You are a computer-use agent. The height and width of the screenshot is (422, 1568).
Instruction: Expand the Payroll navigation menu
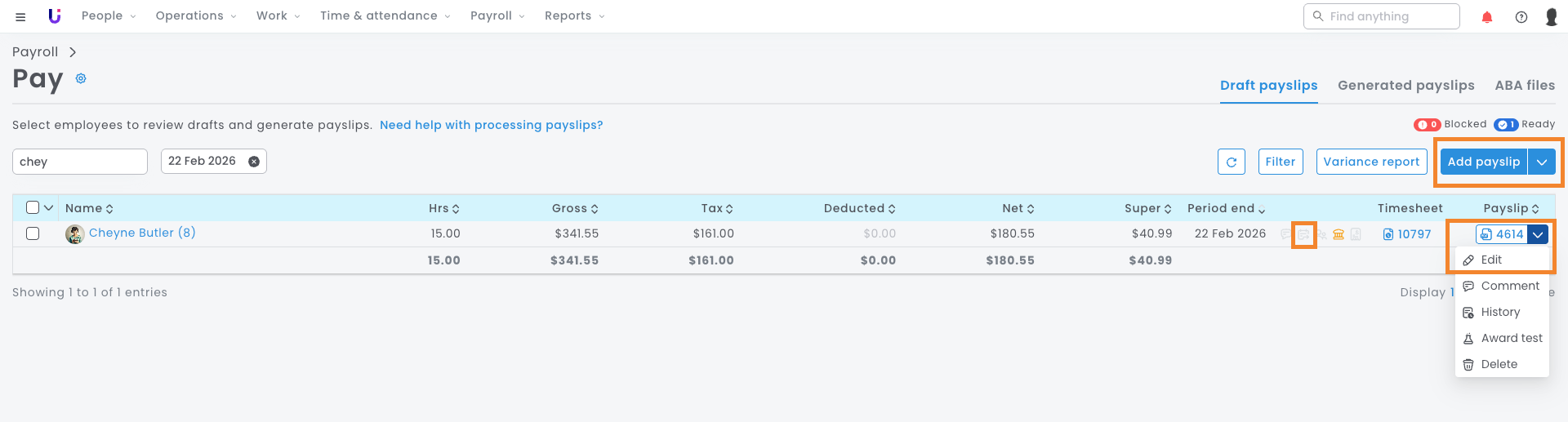click(497, 16)
